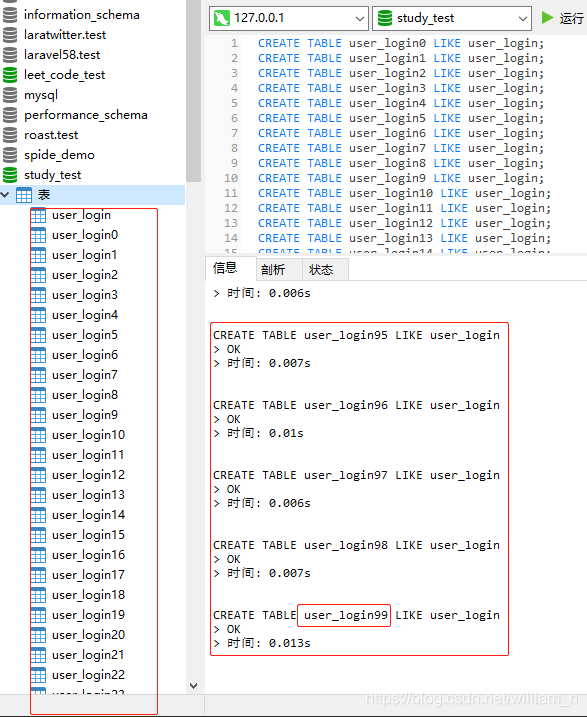Viewport: 587px width, 717px height.
Task: Click the green leet_code_test database icon
Action: click(10, 75)
